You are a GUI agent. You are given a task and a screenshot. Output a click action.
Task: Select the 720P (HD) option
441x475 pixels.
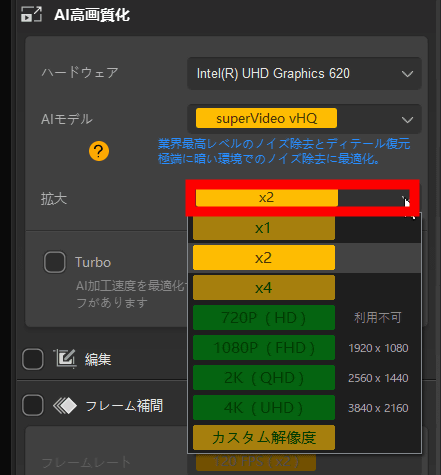[x=264, y=318]
